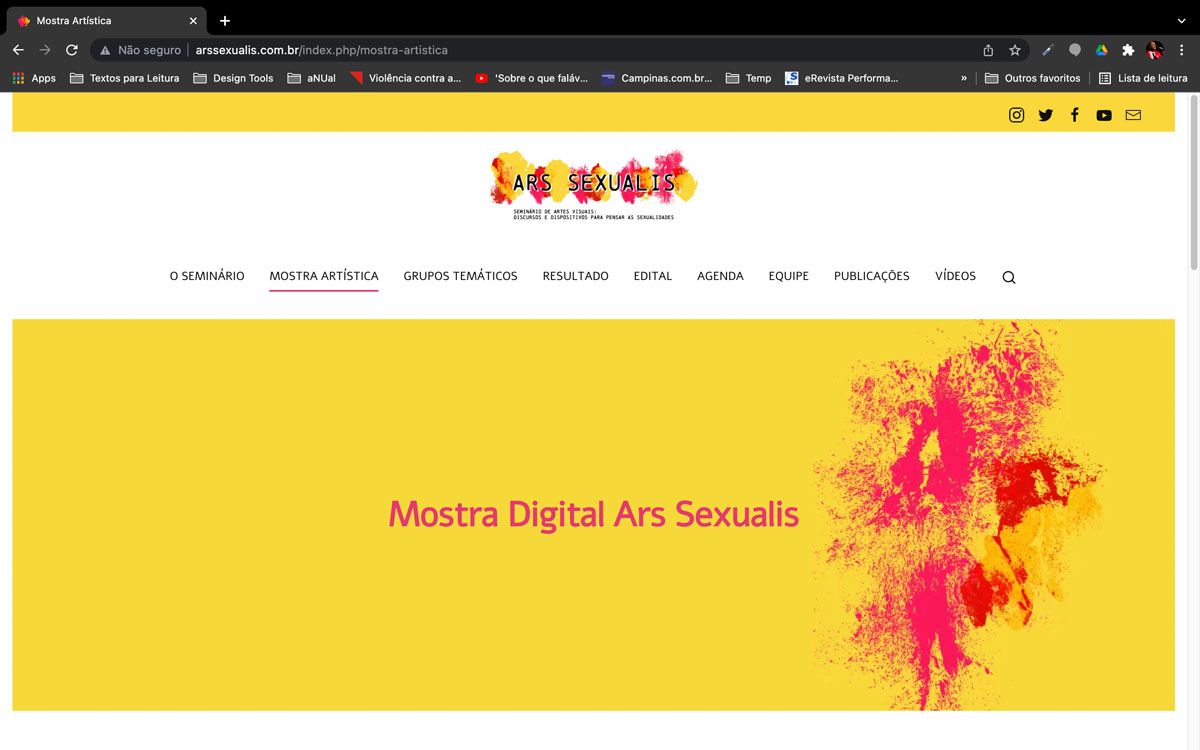Open the Chrome extensions puzzle icon
The width and height of the screenshot is (1200, 750).
pos(1128,50)
